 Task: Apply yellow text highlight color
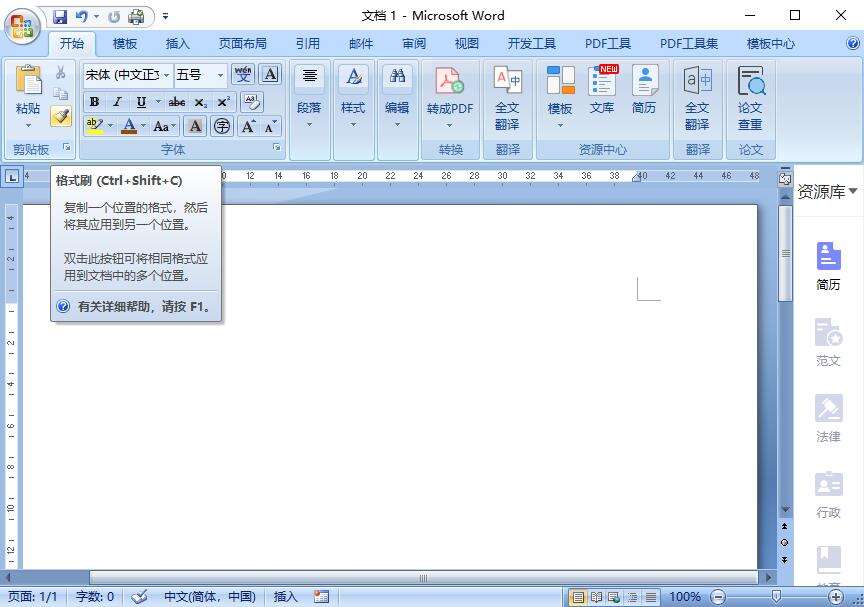click(95, 126)
